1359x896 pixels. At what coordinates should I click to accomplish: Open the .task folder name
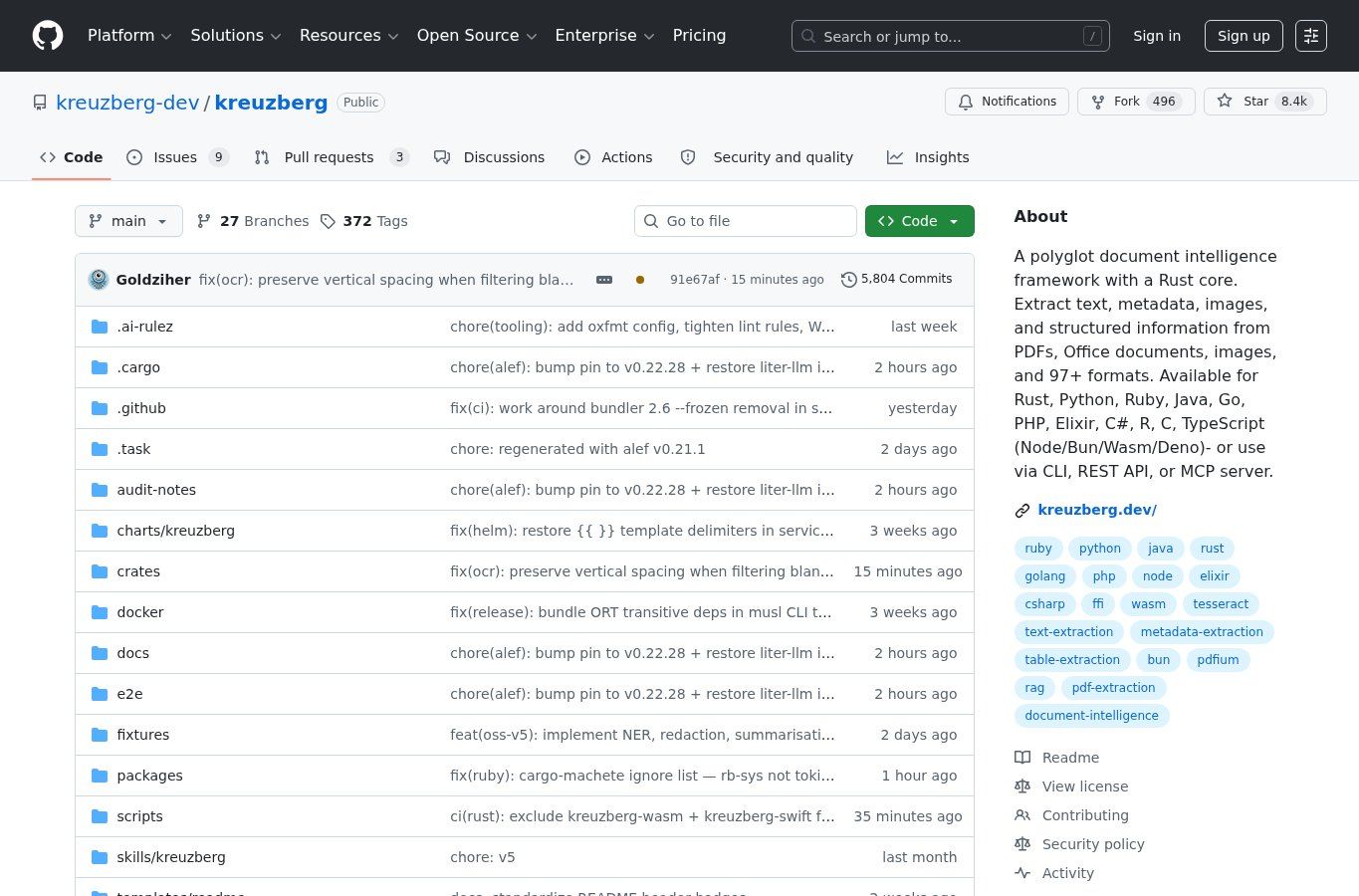point(133,449)
